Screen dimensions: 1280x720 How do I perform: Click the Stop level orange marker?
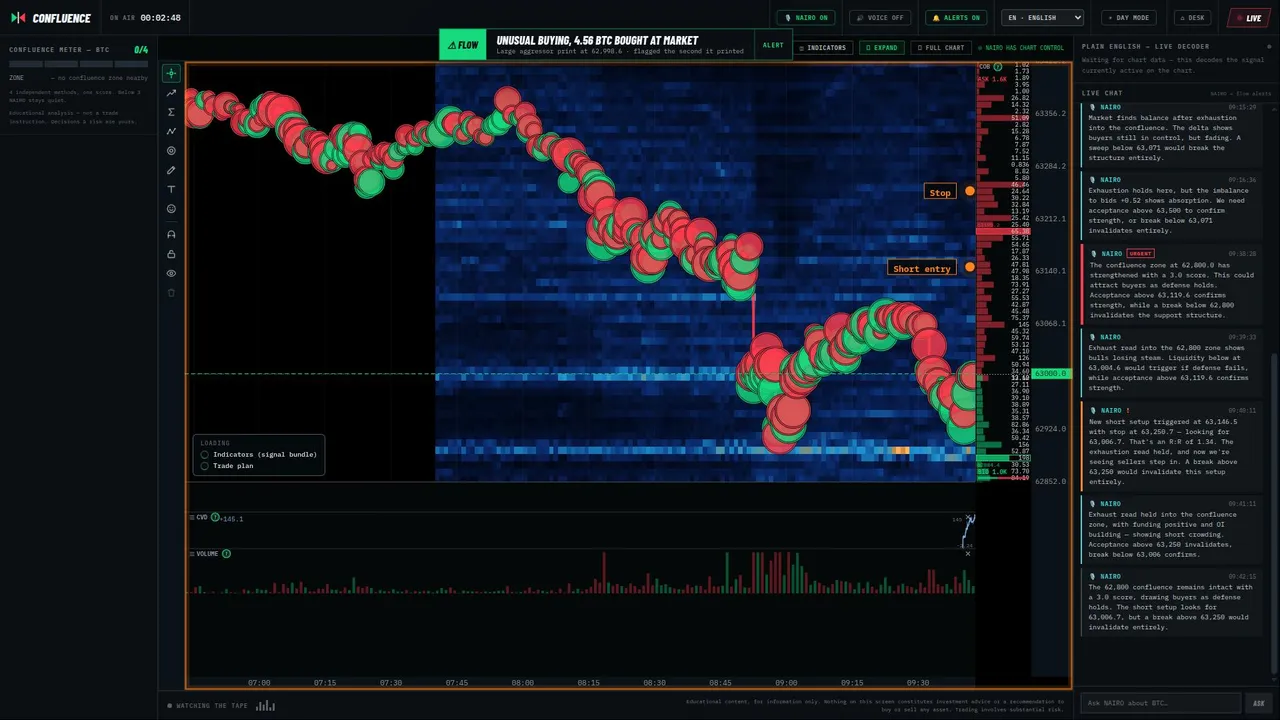pos(969,191)
